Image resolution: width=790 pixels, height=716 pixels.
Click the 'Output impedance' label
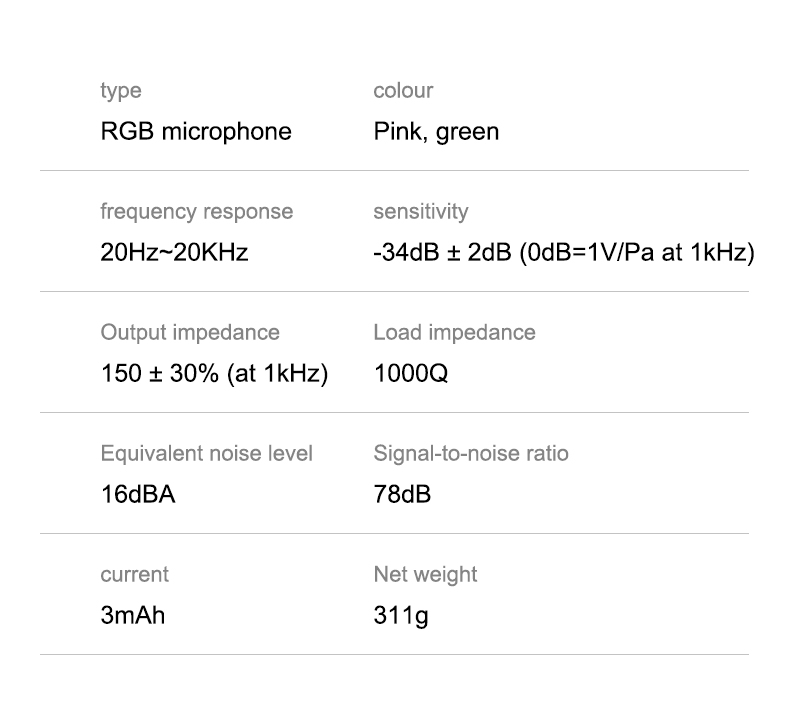[x=190, y=332]
